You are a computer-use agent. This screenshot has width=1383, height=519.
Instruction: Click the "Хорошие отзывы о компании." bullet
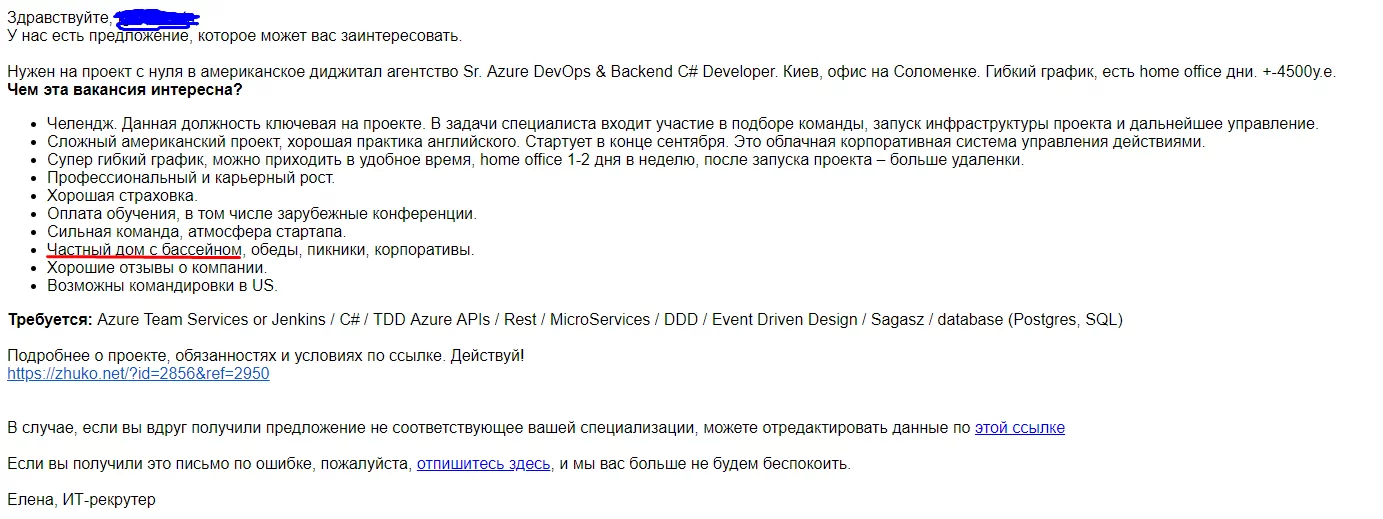point(157,268)
